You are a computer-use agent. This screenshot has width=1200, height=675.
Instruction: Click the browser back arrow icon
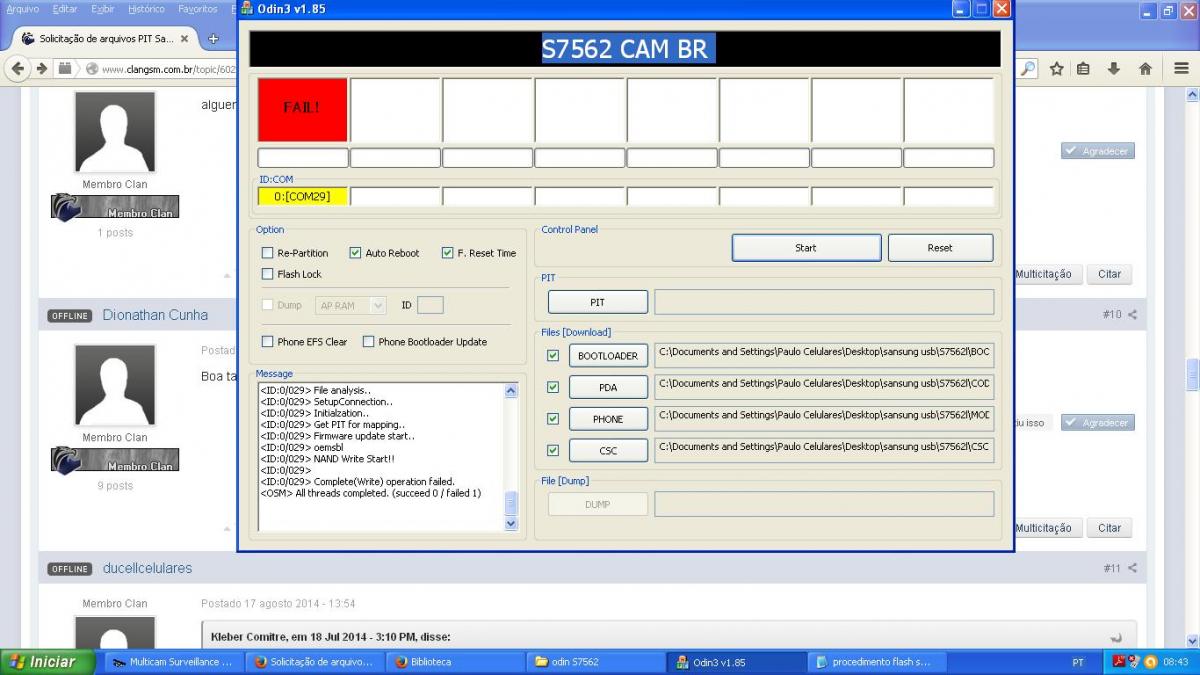(x=17, y=68)
